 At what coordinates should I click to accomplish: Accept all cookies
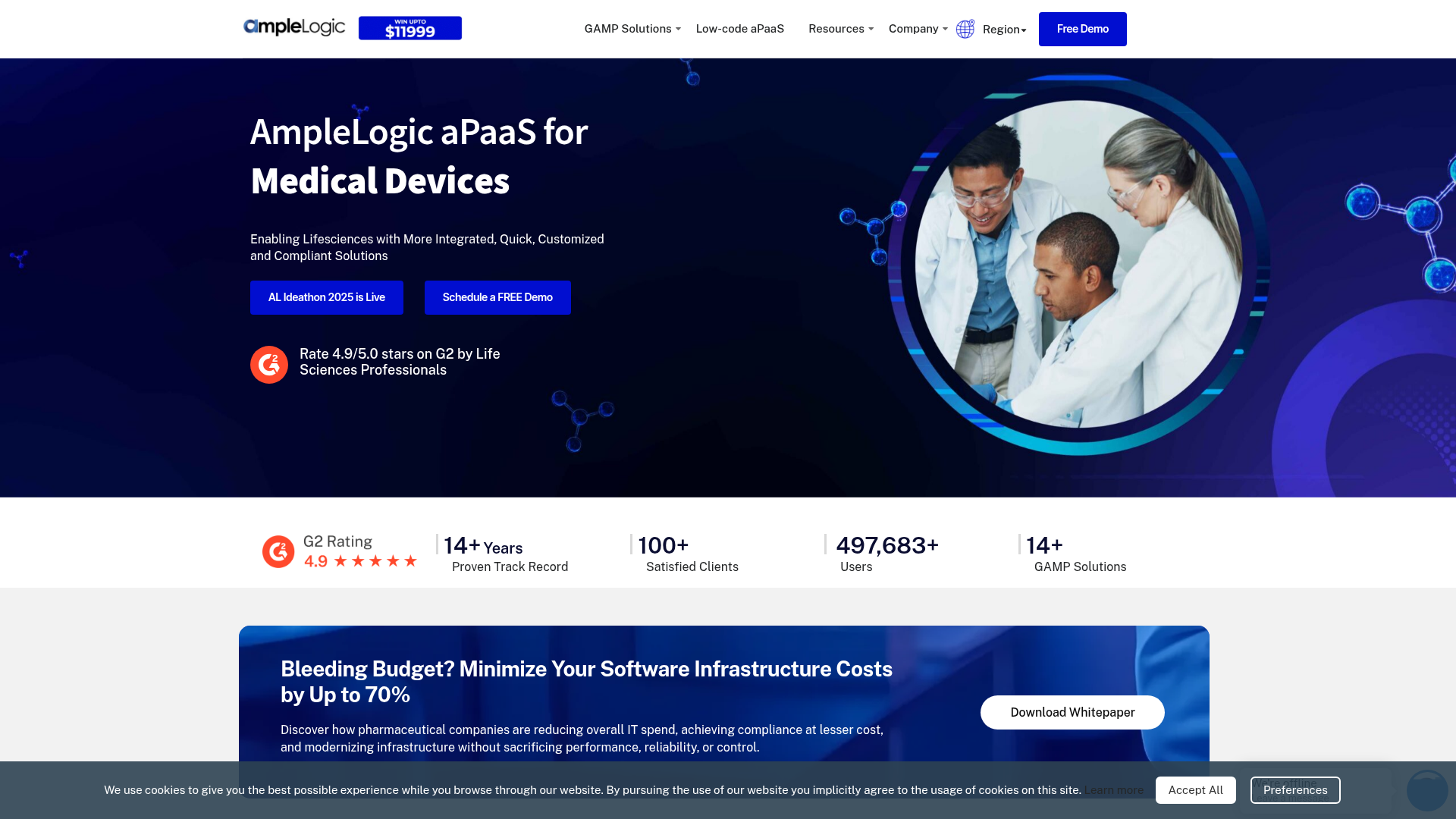(x=1195, y=789)
